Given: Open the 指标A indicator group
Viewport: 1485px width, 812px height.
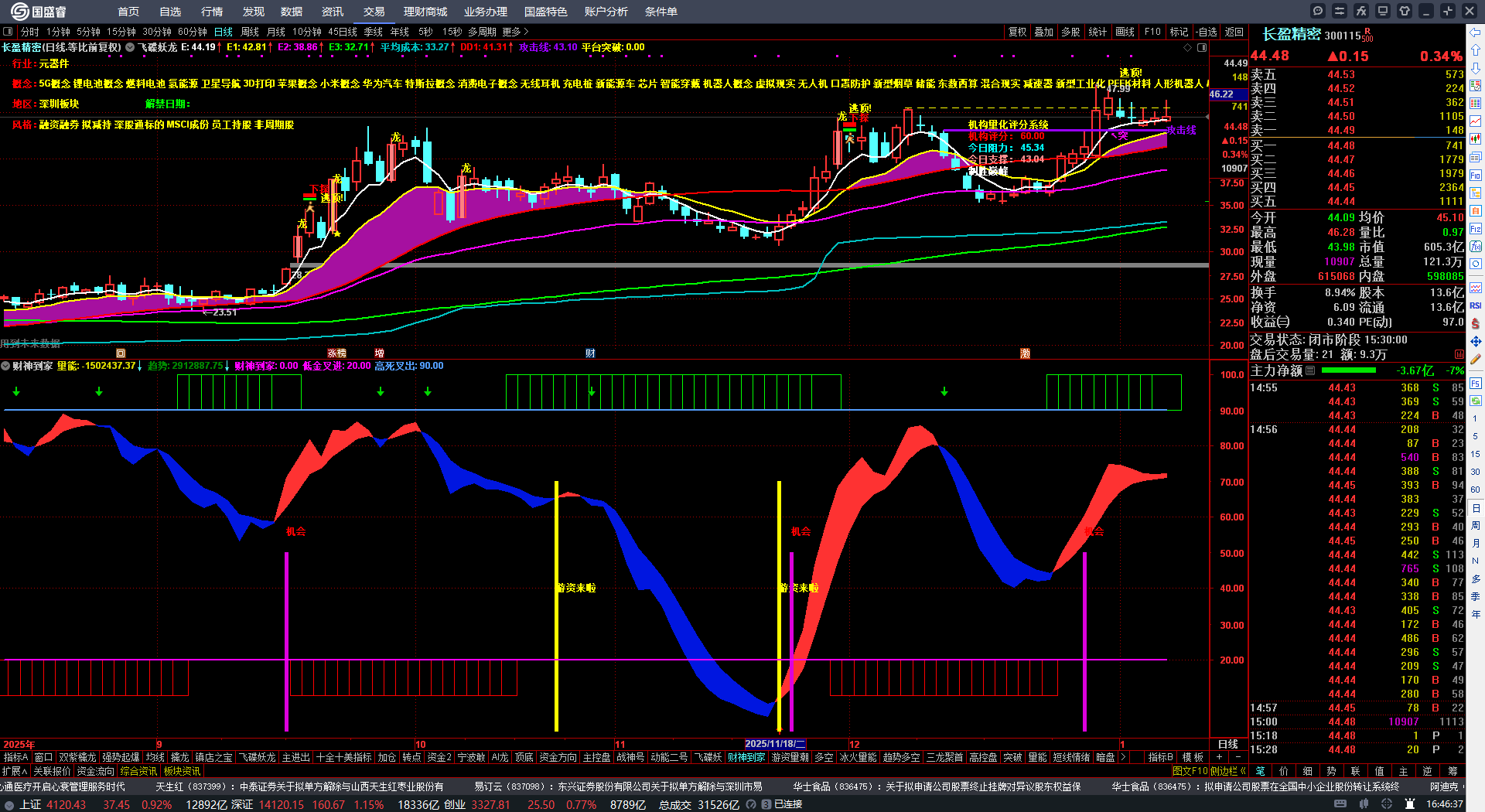Looking at the screenshot, I should (15, 757).
